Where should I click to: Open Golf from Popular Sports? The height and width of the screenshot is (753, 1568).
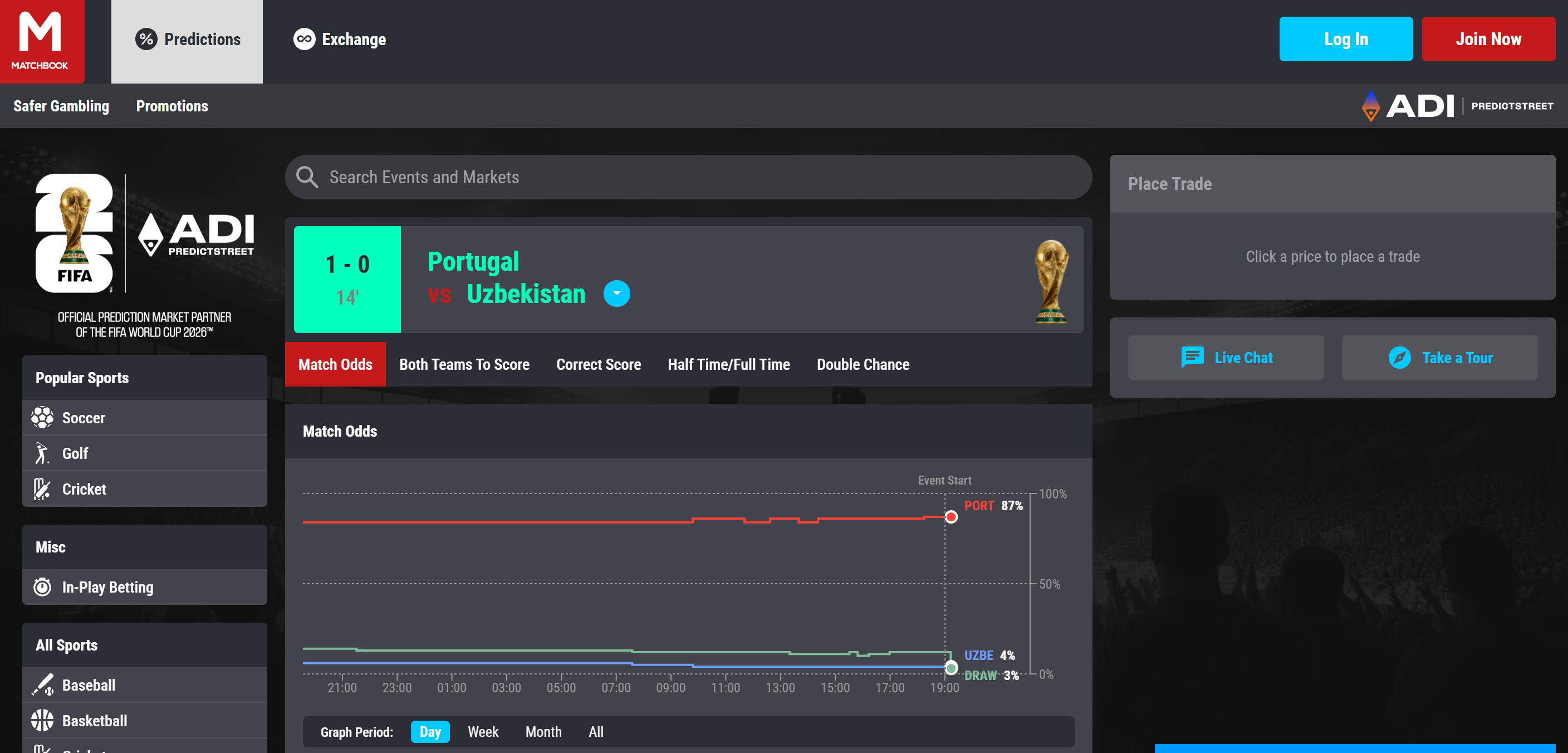click(144, 453)
